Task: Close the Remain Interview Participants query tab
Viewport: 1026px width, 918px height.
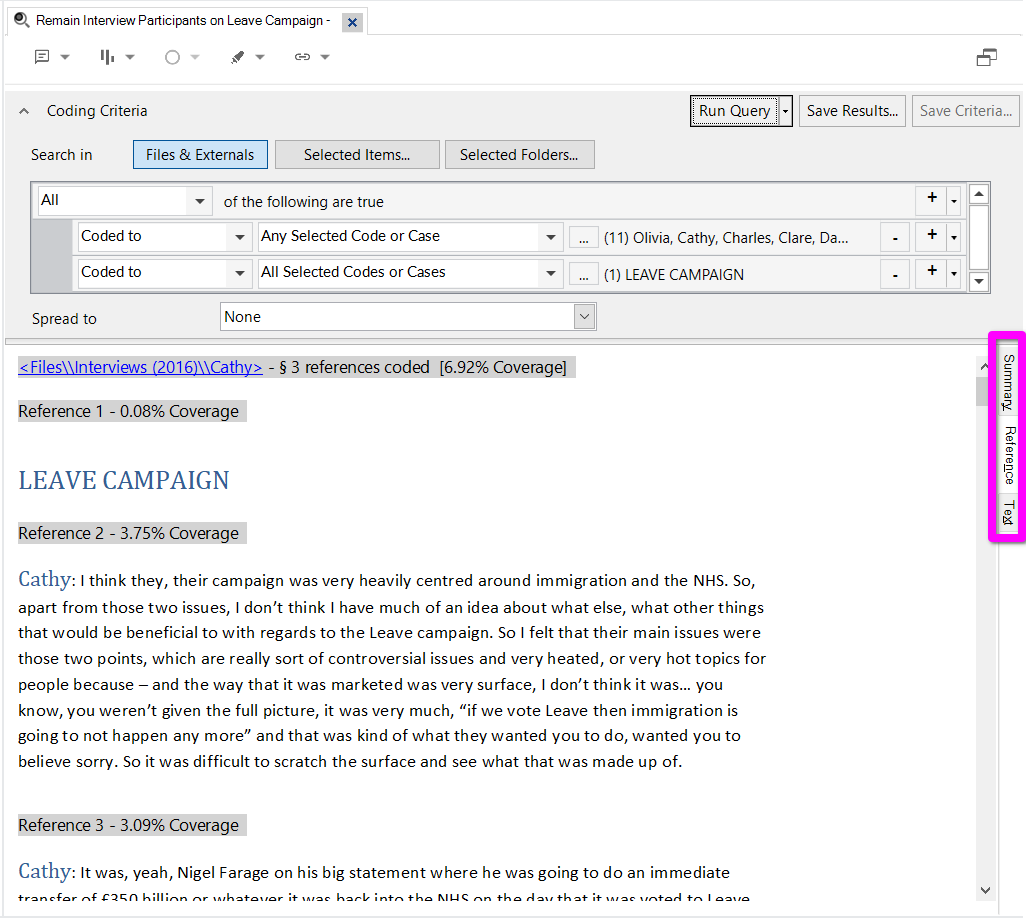Action: [x=352, y=22]
